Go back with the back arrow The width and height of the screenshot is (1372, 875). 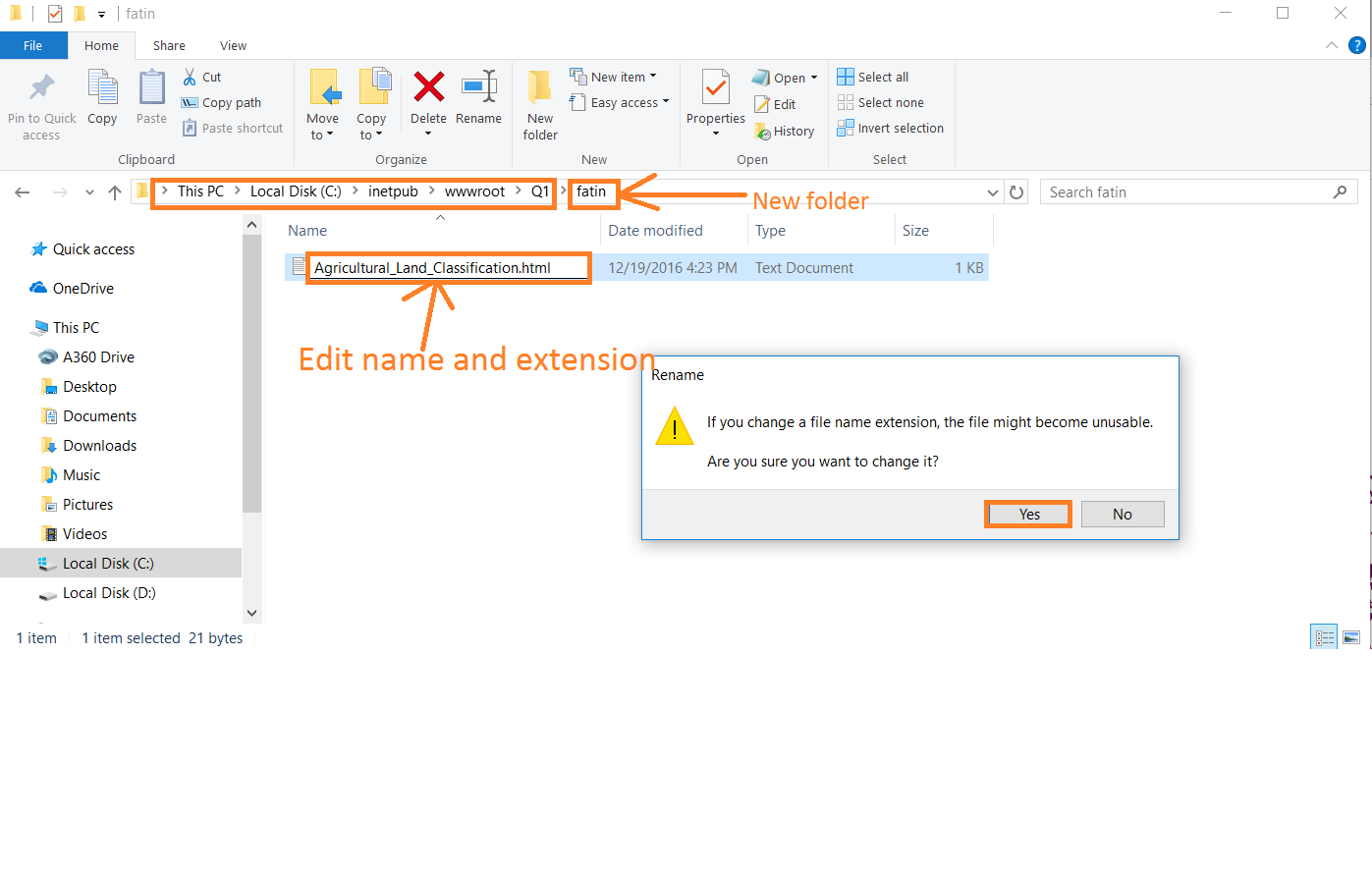tap(23, 192)
